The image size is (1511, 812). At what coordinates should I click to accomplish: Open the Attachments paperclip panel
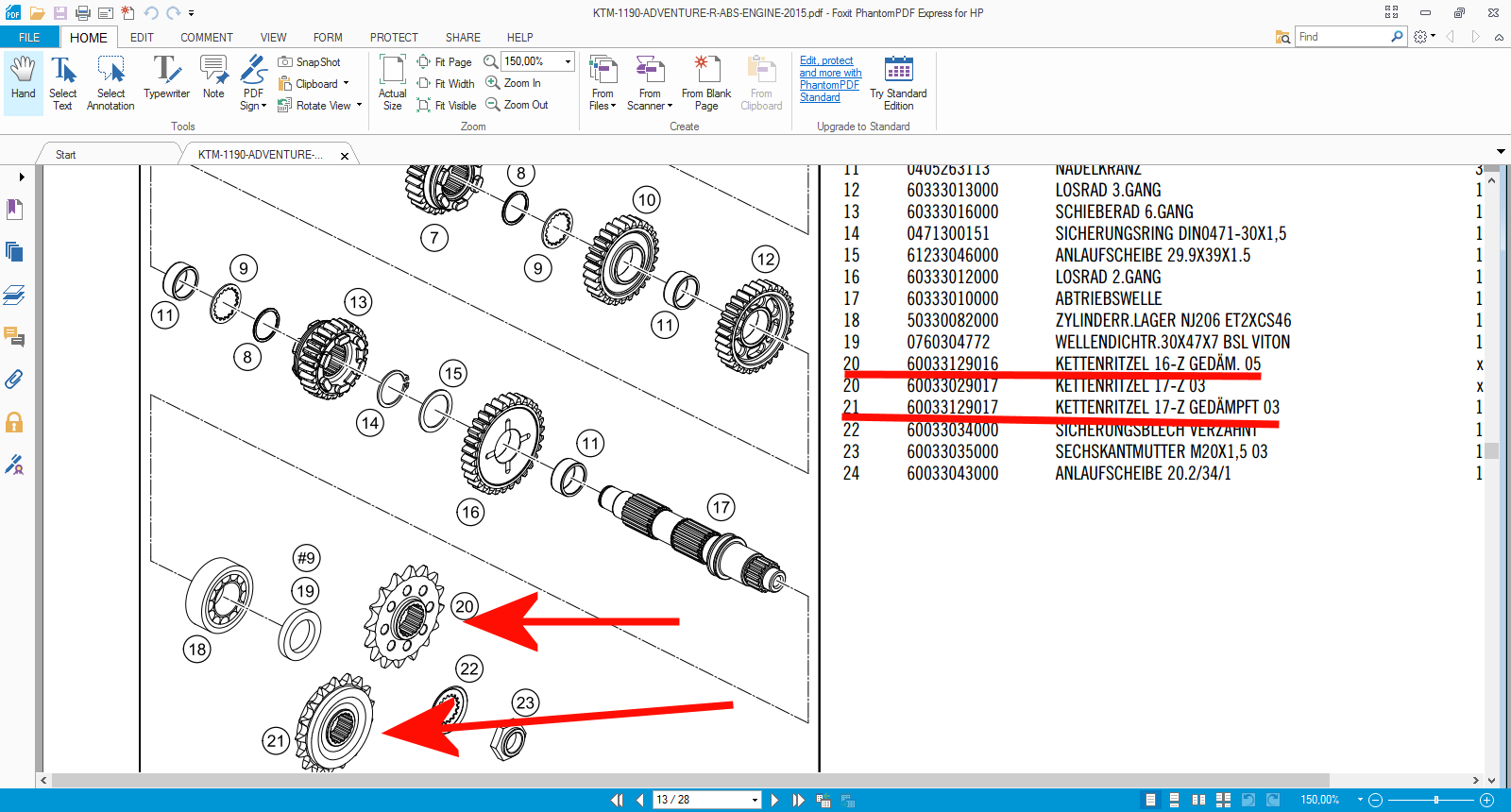14,380
